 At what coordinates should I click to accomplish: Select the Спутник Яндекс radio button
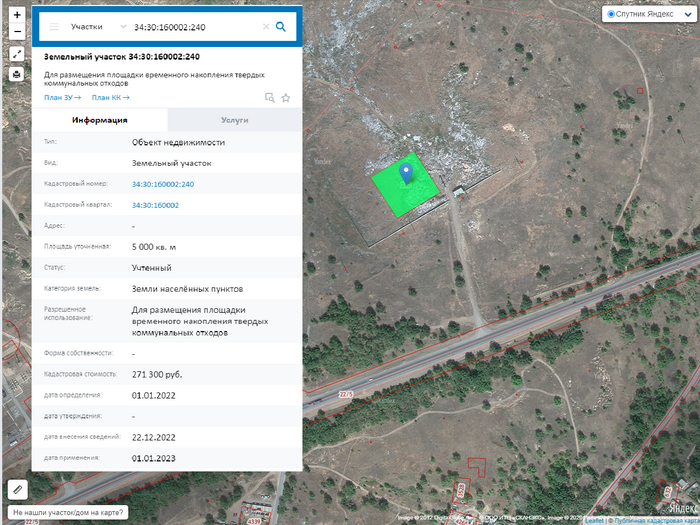(612, 13)
